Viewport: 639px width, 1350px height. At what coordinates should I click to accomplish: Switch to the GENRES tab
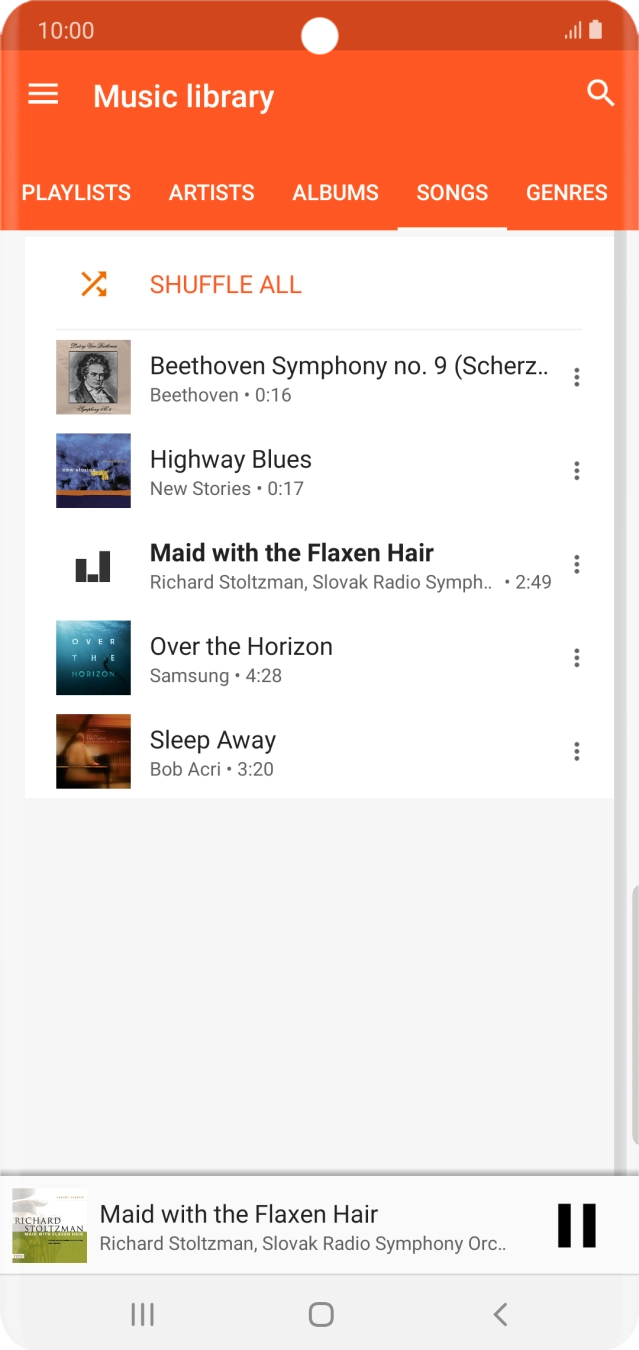coord(566,192)
